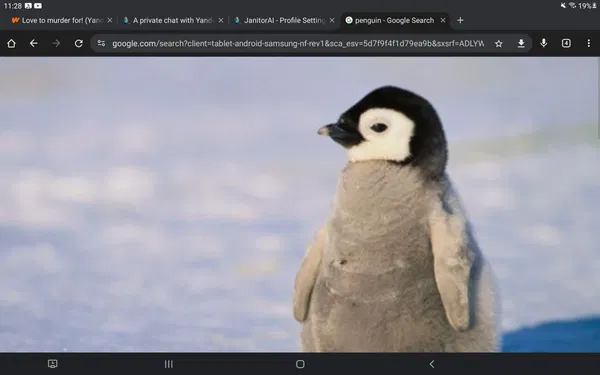
Task: Tap the penguin chick image
Action: tap(300, 204)
